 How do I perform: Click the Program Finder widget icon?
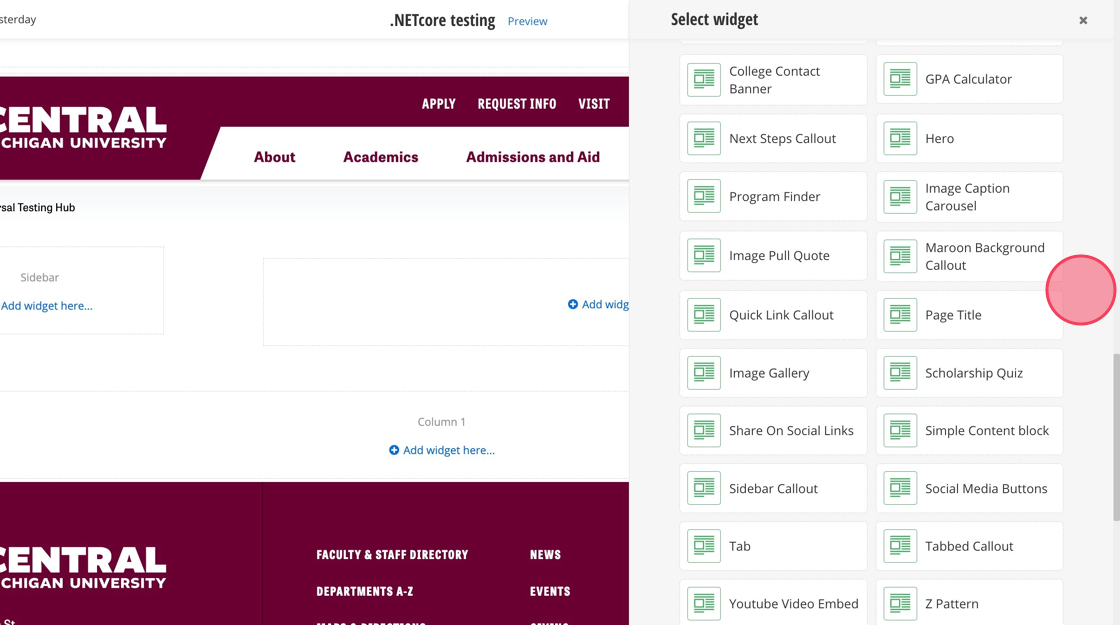click(x=704, y=196)
